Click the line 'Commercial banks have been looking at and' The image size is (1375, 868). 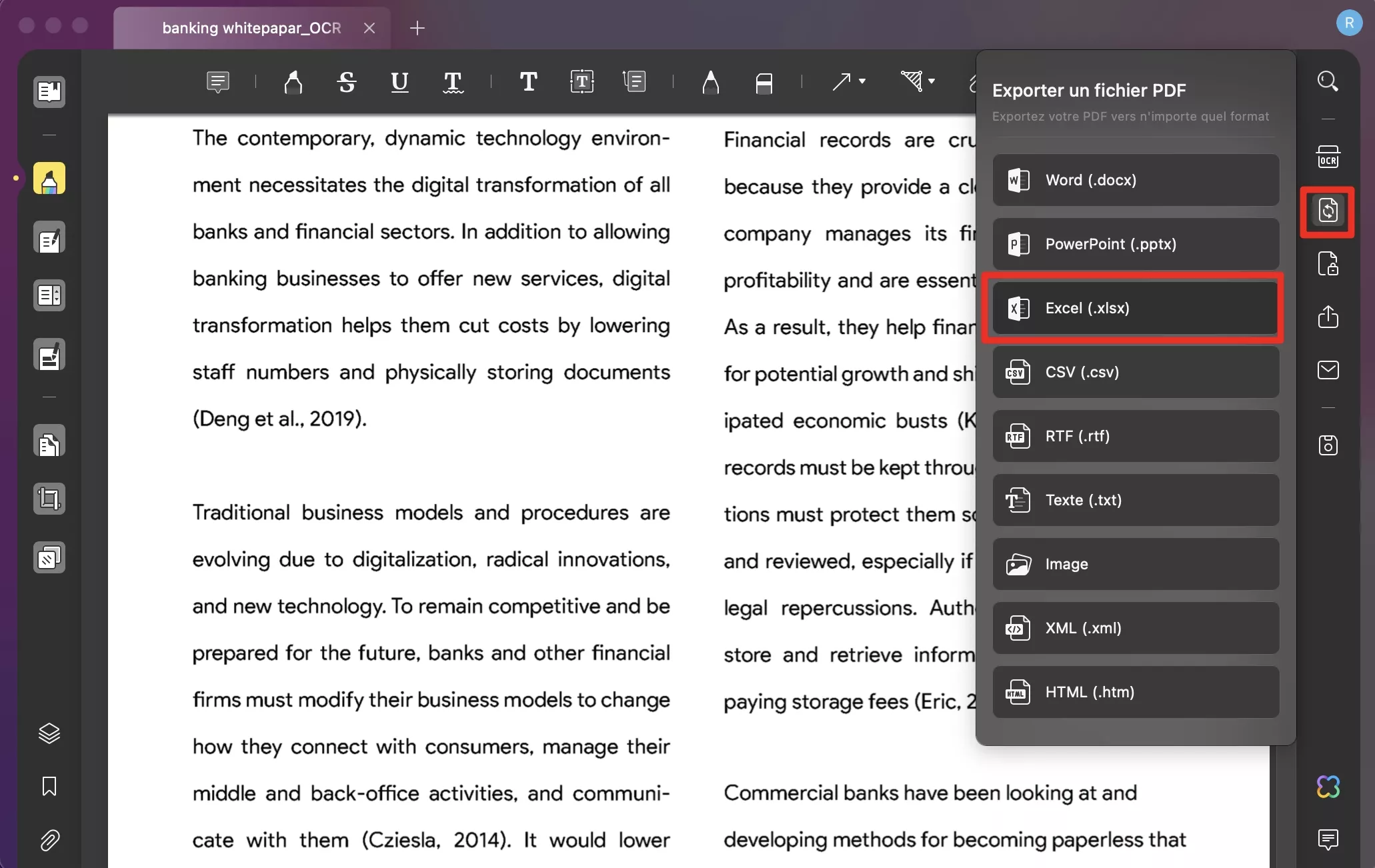930,793
